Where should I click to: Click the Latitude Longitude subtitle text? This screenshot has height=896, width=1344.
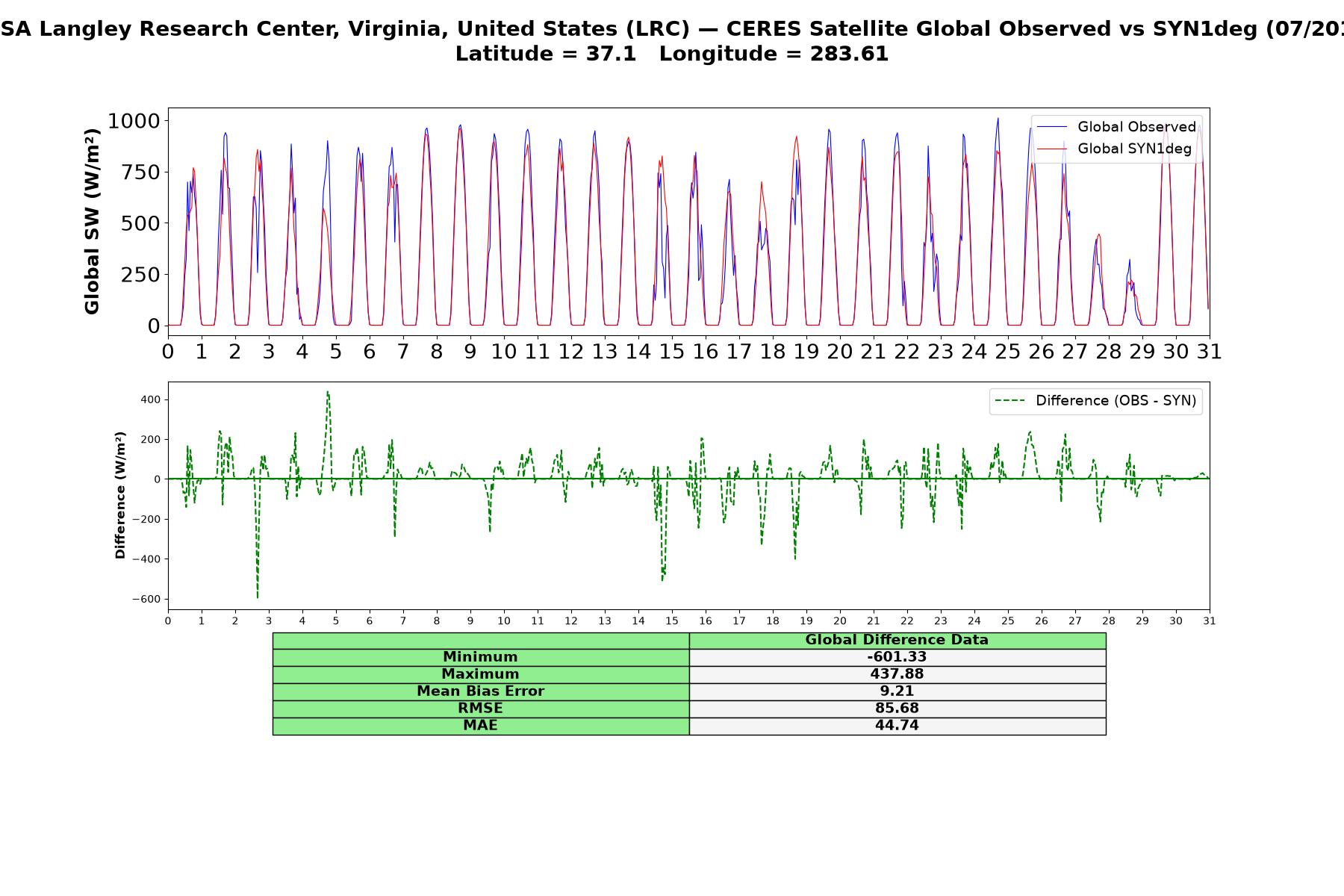tap(672, 54)
